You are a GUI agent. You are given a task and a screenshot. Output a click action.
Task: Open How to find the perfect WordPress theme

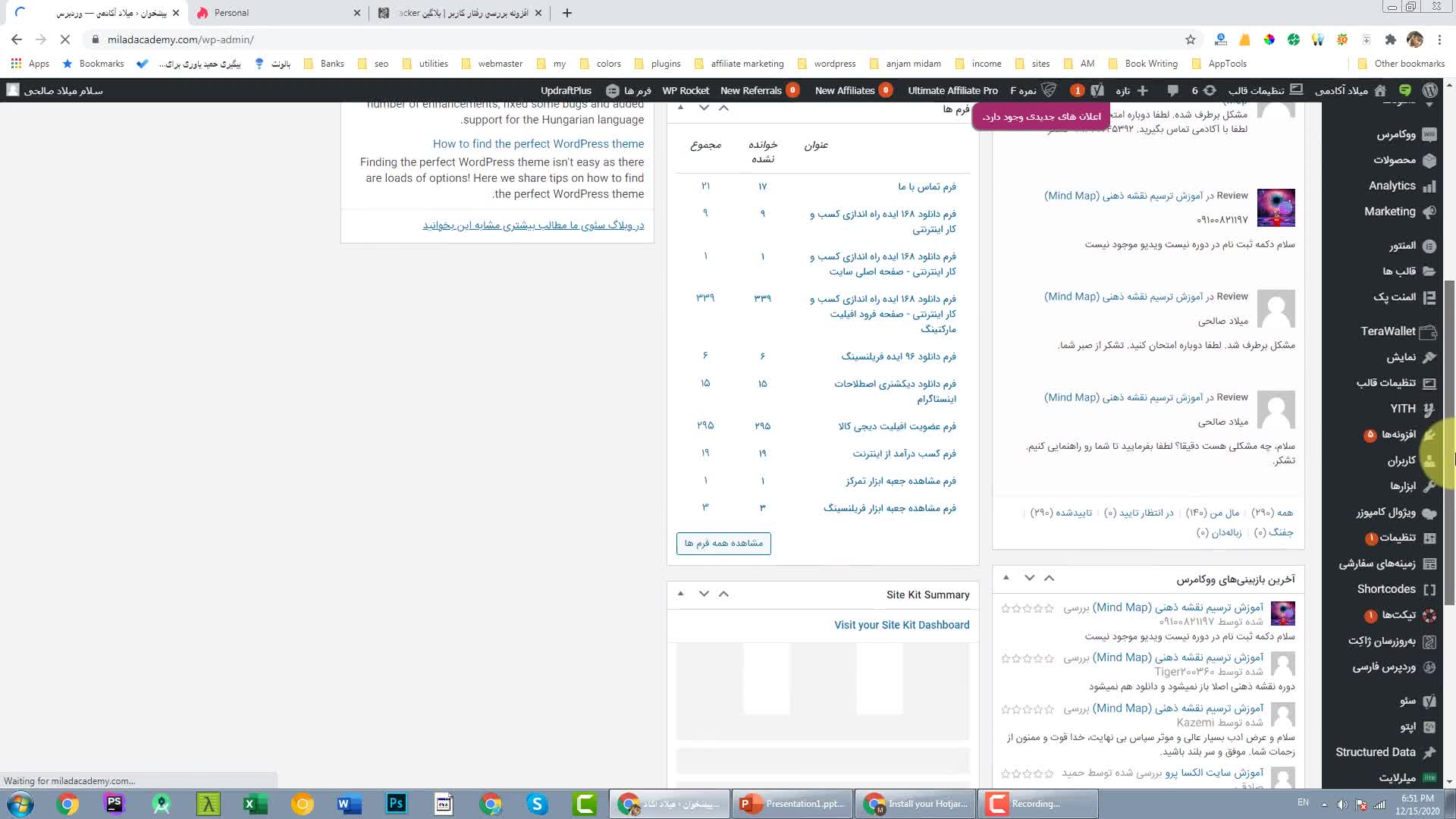tap(538, 144)
